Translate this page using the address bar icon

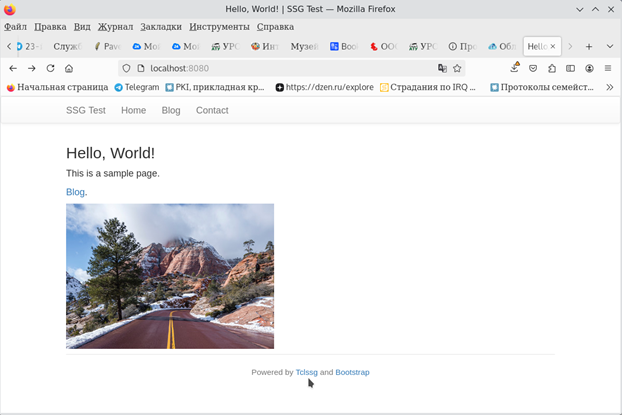coord(442,69)
